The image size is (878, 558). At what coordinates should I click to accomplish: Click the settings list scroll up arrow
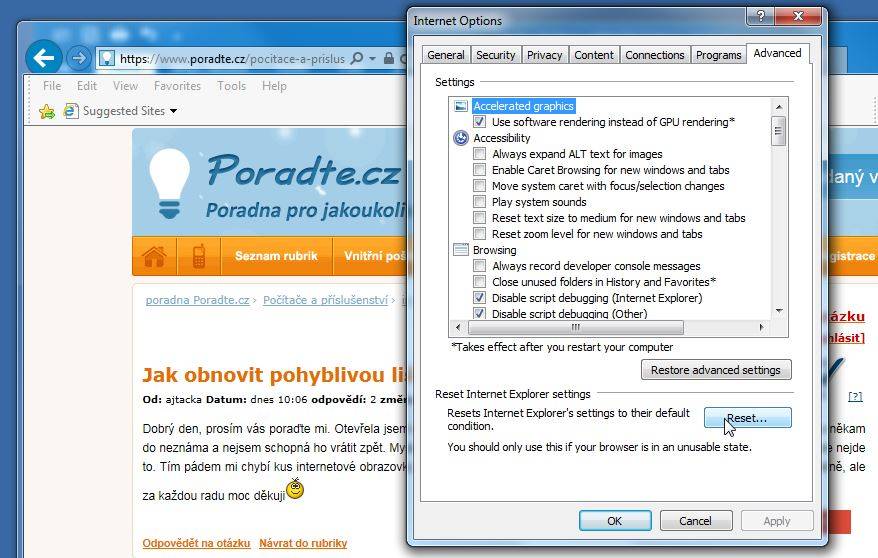778,106
